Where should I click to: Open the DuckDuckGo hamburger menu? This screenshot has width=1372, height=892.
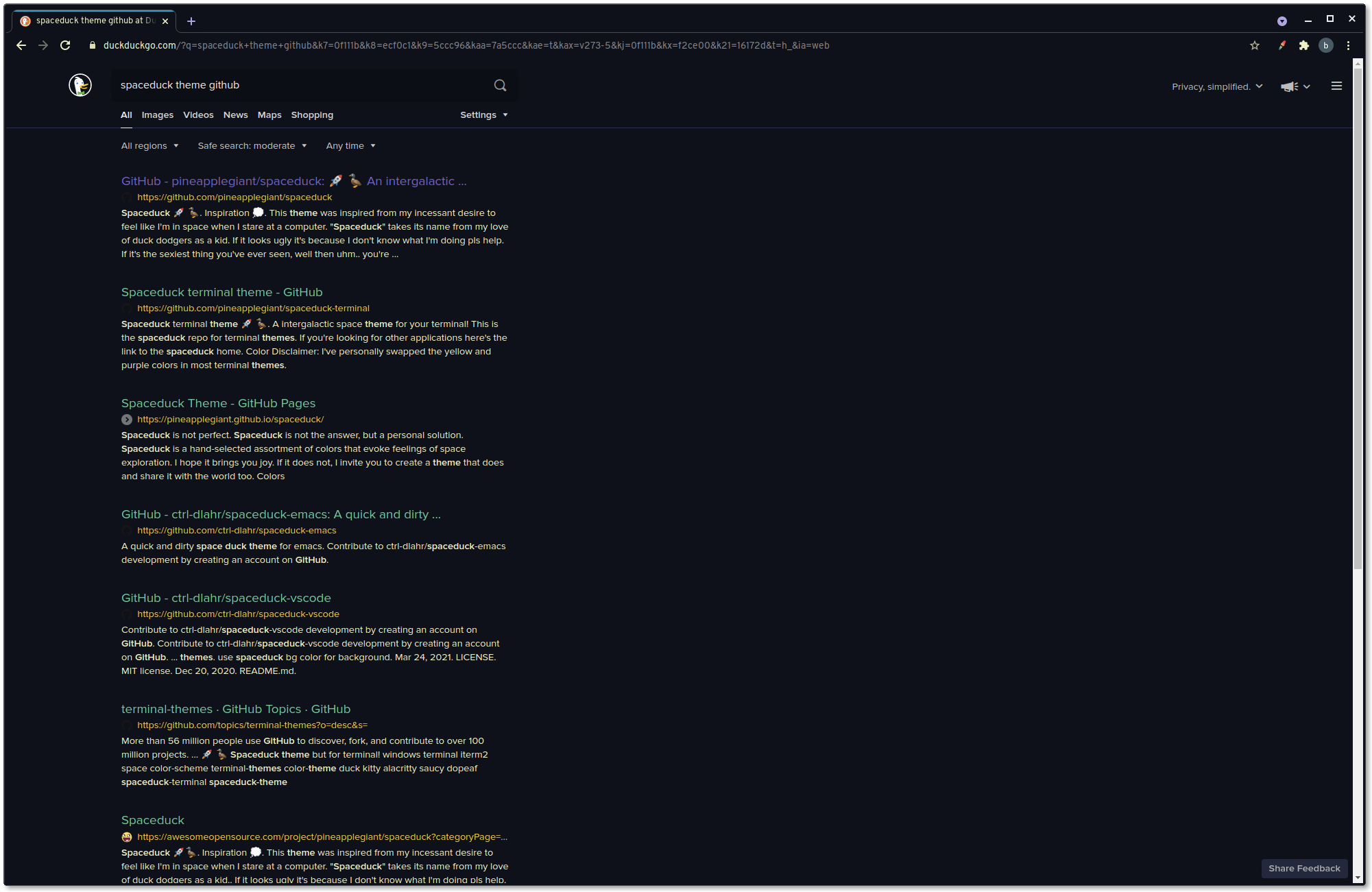coord(1336,86)
